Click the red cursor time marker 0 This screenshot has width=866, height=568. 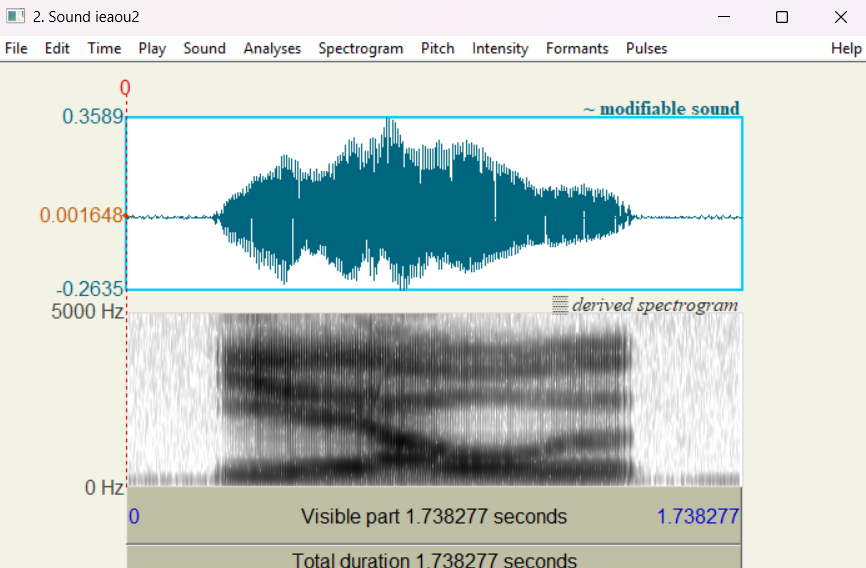125,88
